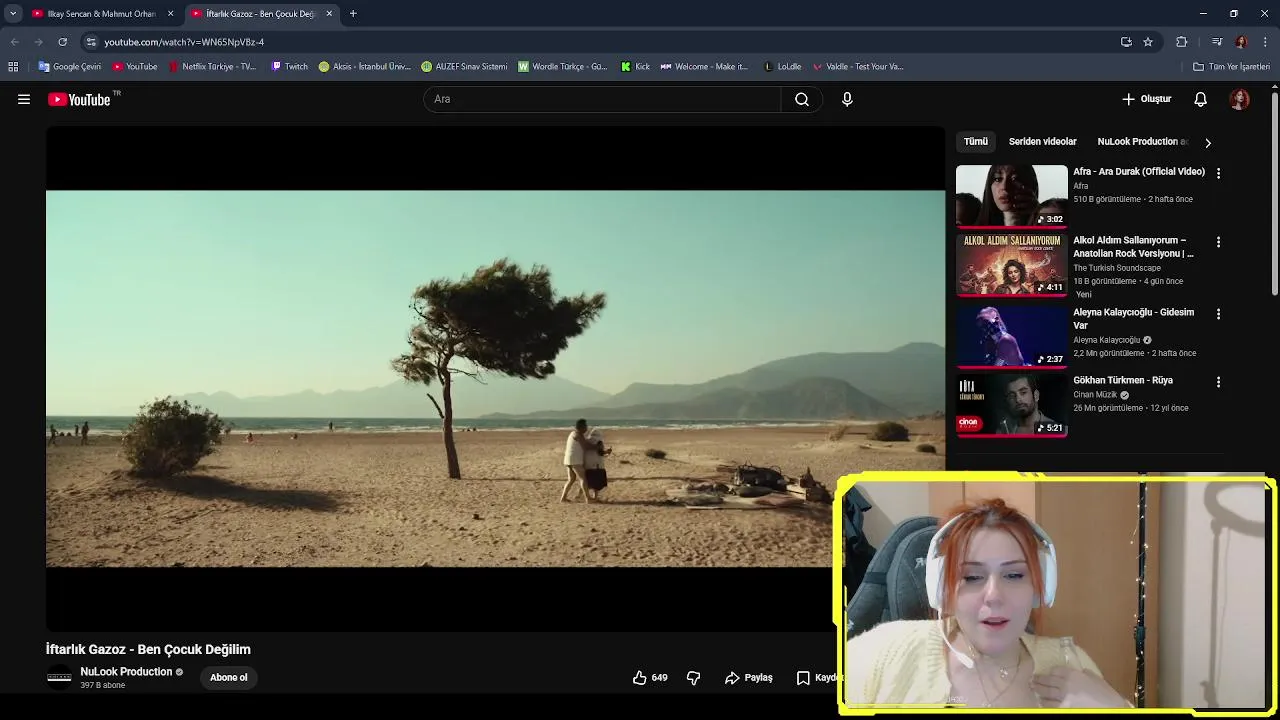
Task: Open the apps grid in bookmarks bar
Action: pos(13,67)
